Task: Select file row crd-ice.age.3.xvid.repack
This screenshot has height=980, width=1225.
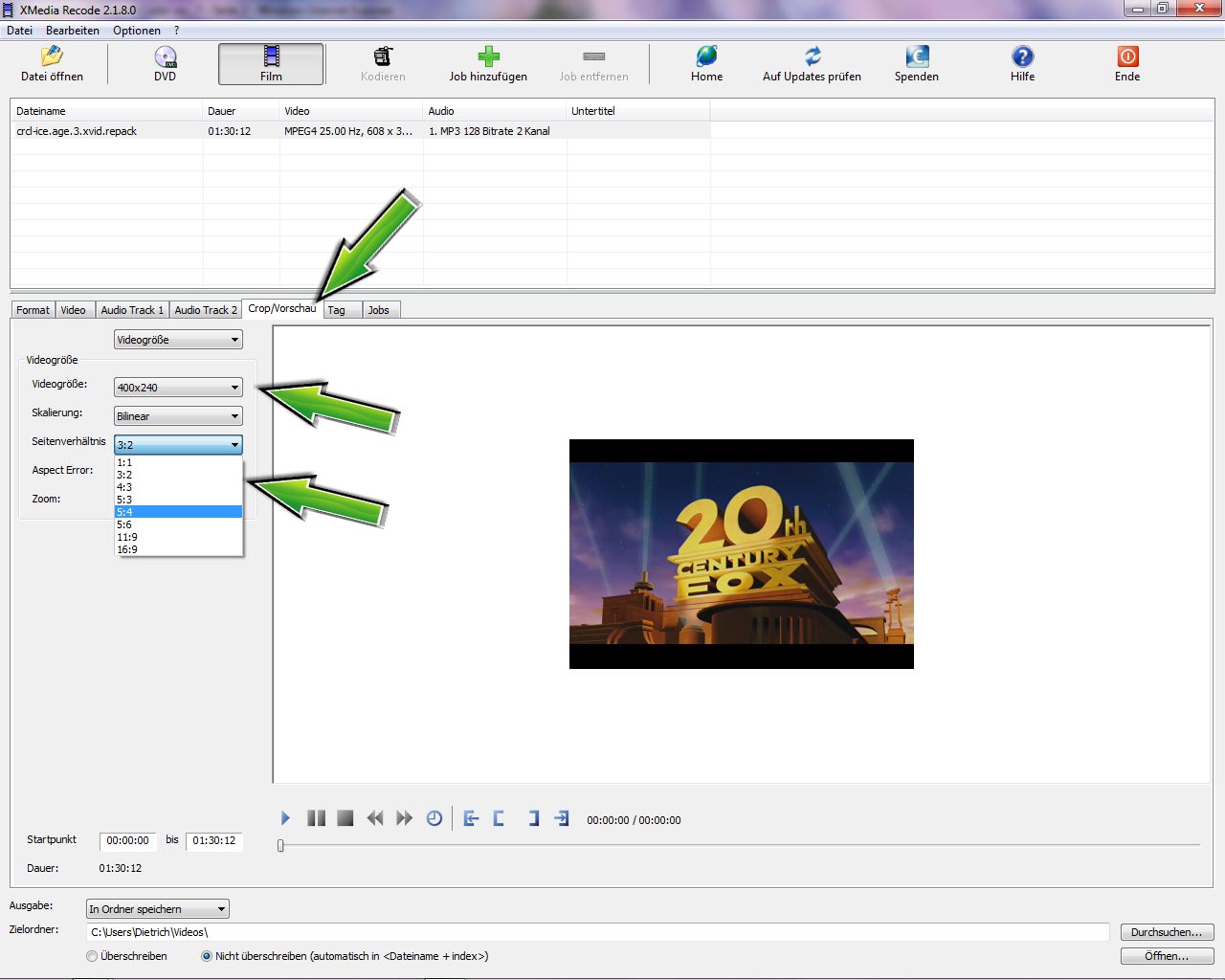Action: click(x=360, y=131)
